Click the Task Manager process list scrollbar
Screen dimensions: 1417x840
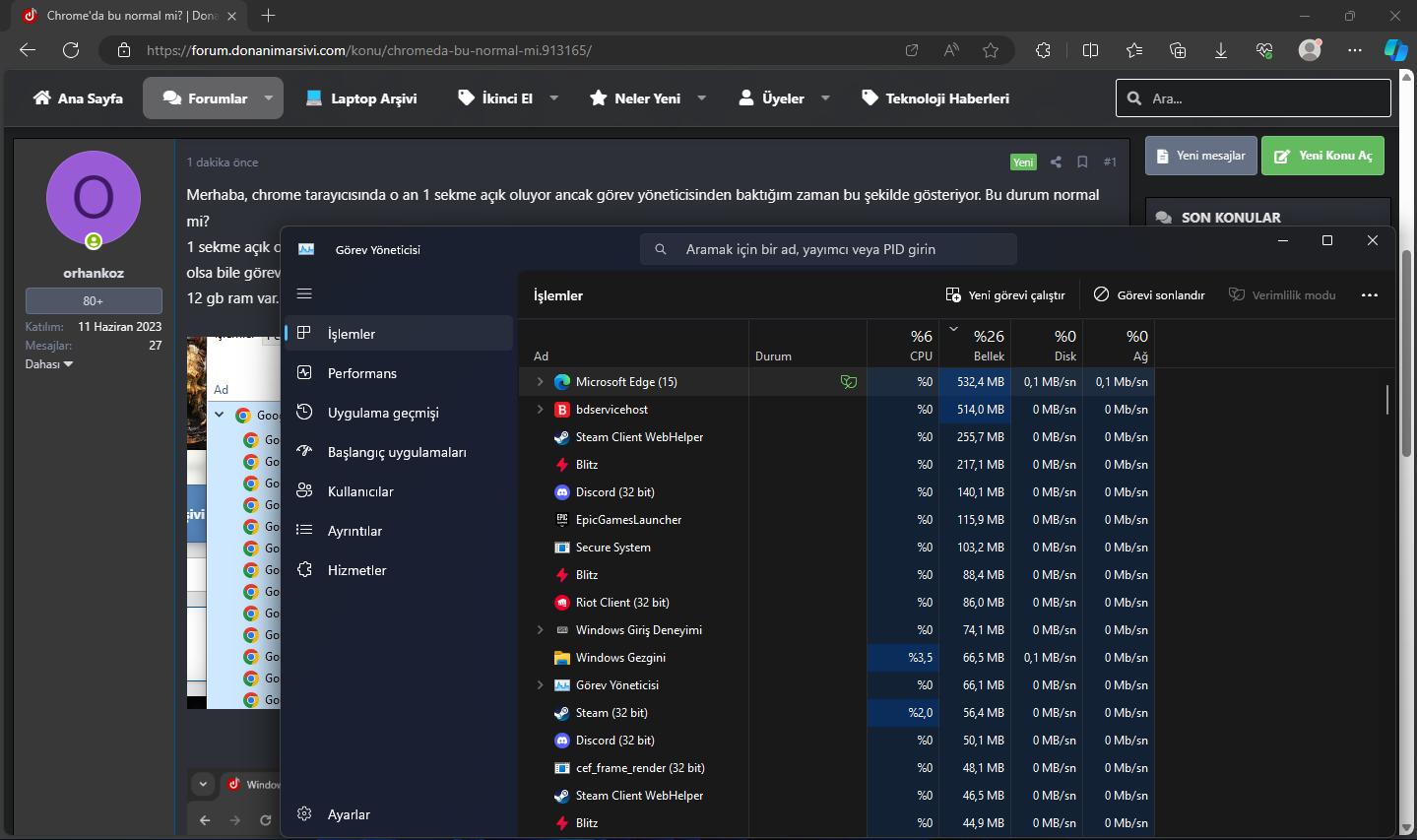(1387, 399)
